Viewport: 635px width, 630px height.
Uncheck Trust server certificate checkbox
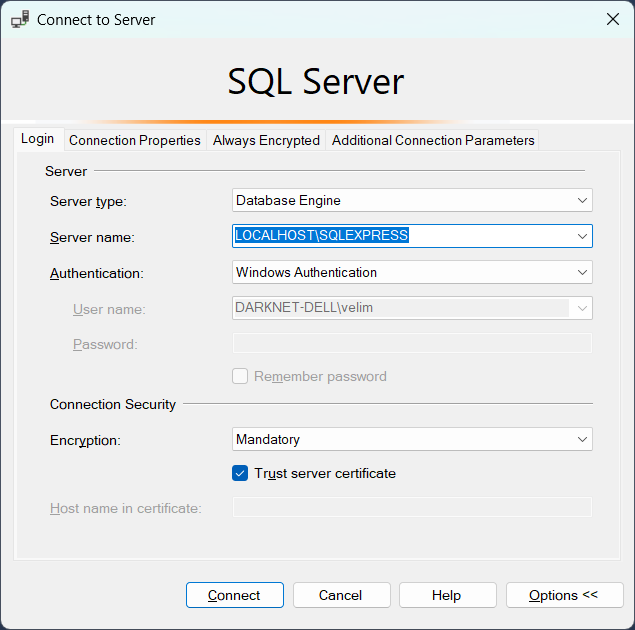tap(240, 473)
